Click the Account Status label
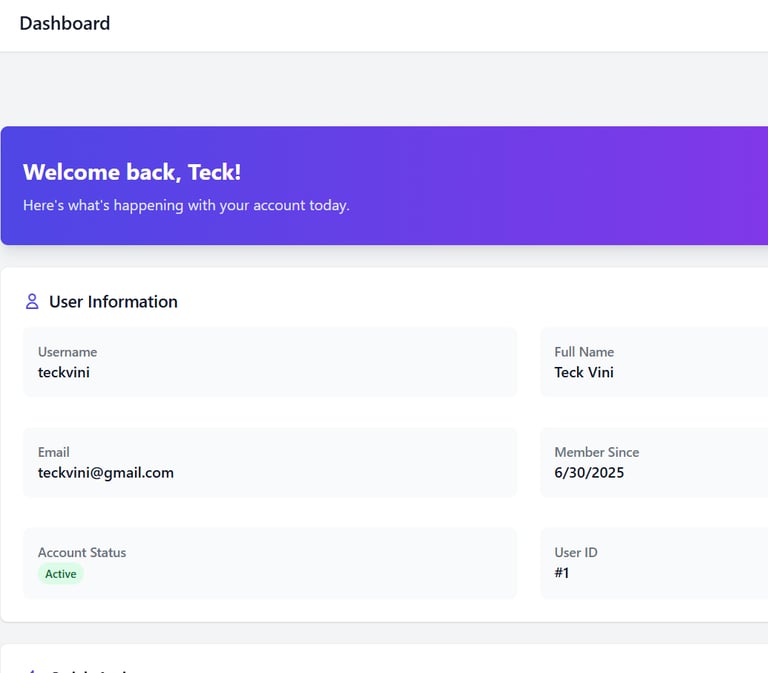The height and width of the screenshot is (673, 768). point(82,553)
